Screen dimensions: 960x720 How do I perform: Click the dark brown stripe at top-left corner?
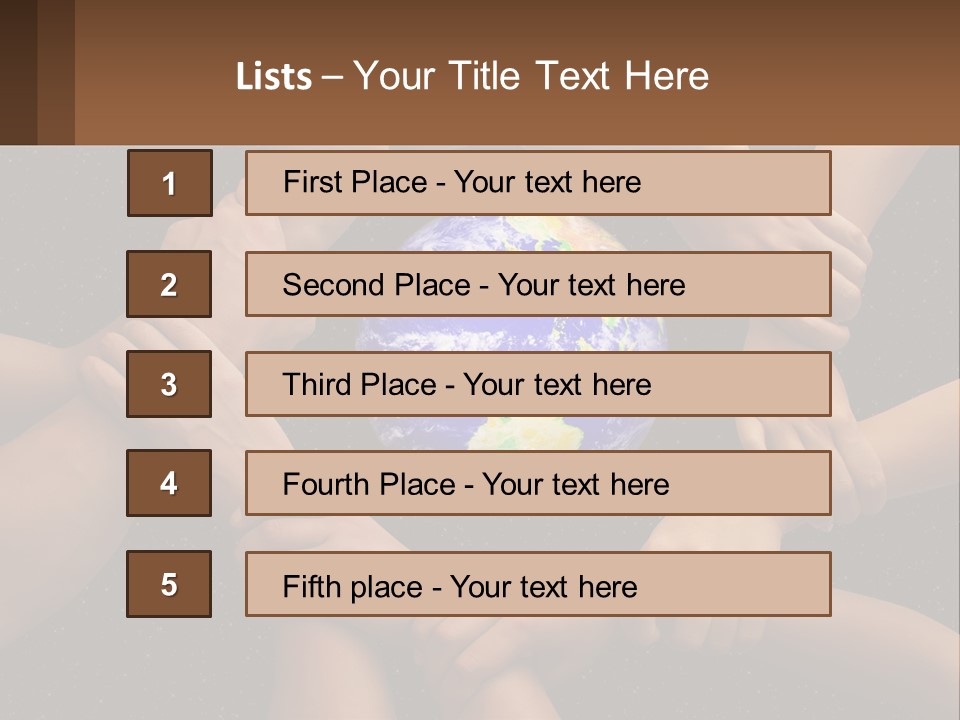pos(18,72)
